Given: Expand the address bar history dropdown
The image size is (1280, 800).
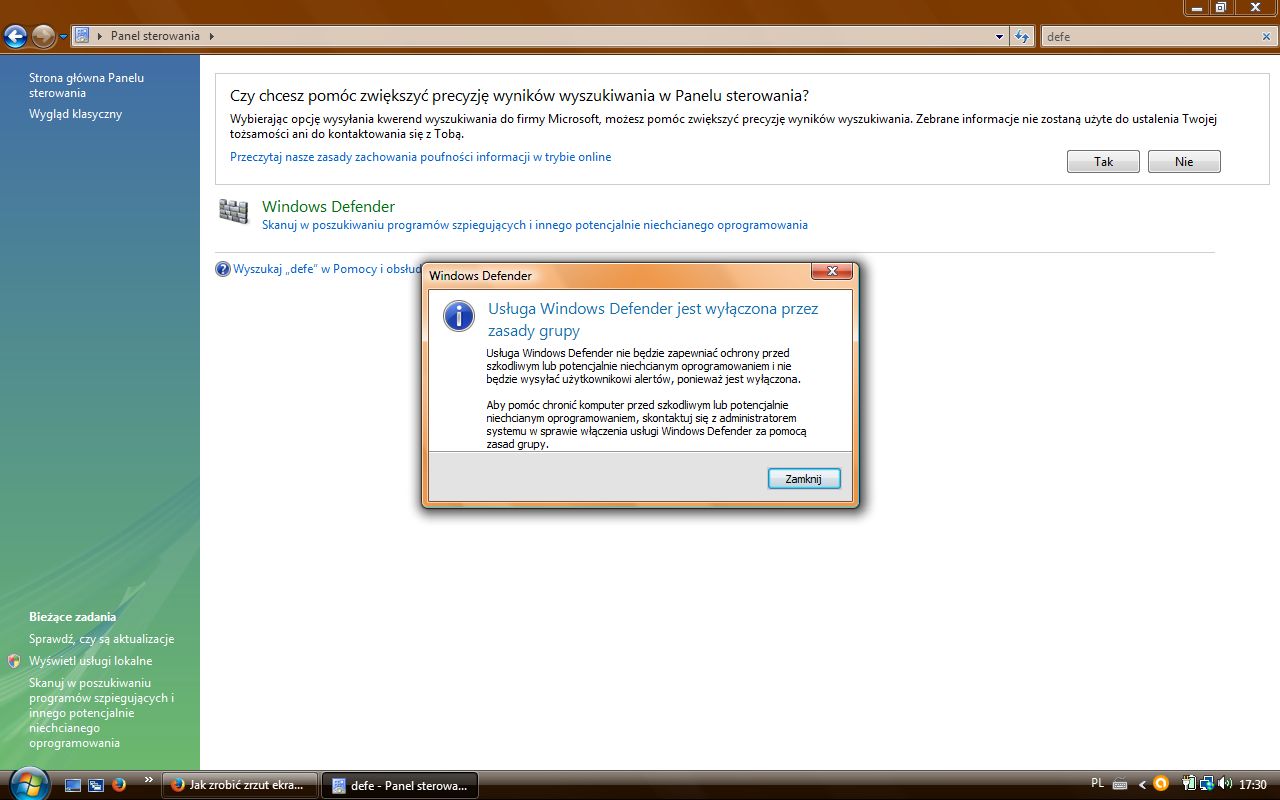Looking at the screenshot, I should 1000,37.
